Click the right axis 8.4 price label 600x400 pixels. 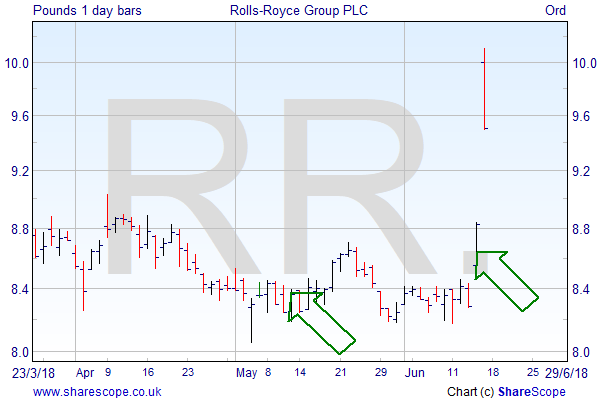click(581, 289)
